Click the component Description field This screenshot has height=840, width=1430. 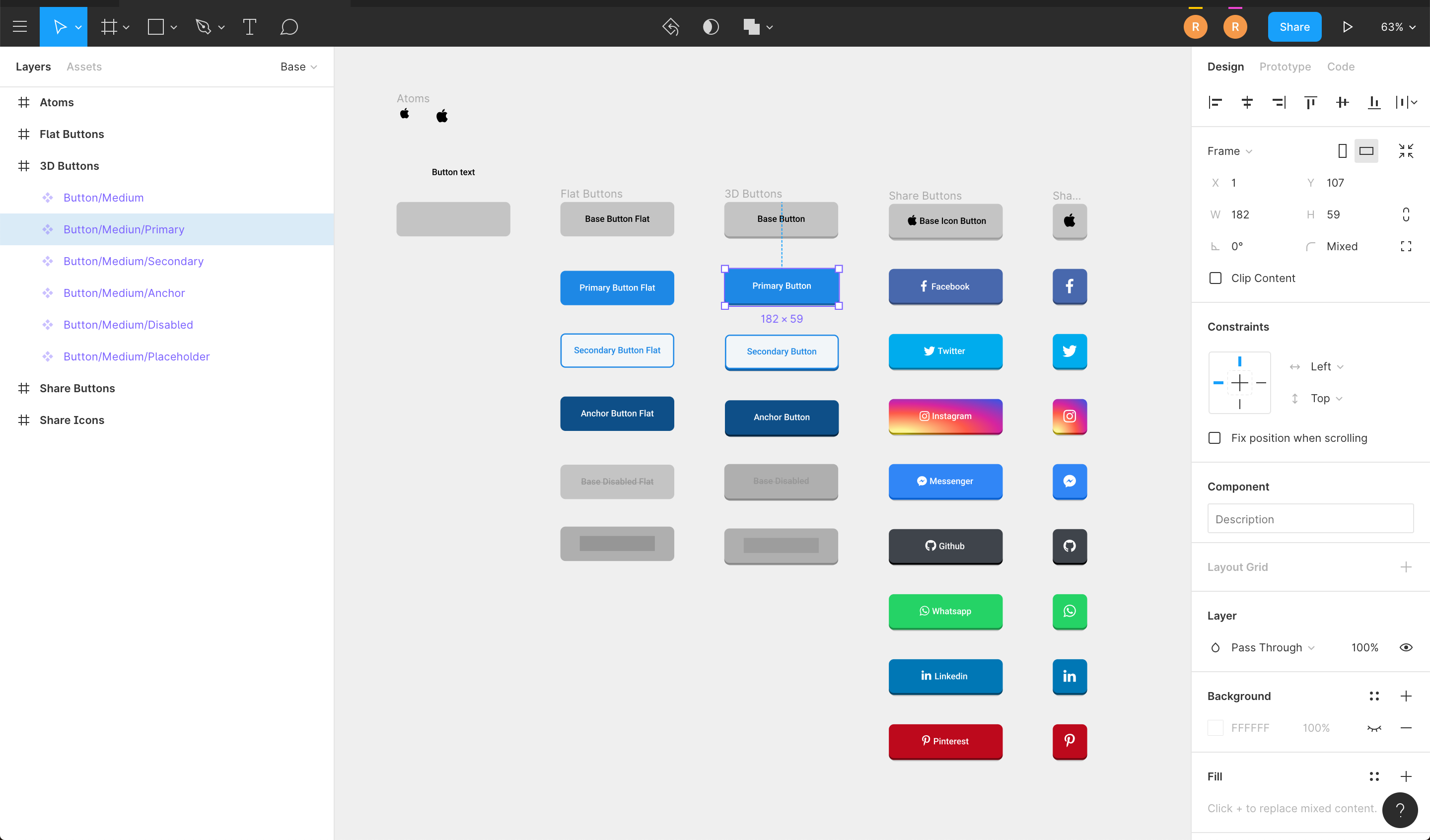(1310, 519)
